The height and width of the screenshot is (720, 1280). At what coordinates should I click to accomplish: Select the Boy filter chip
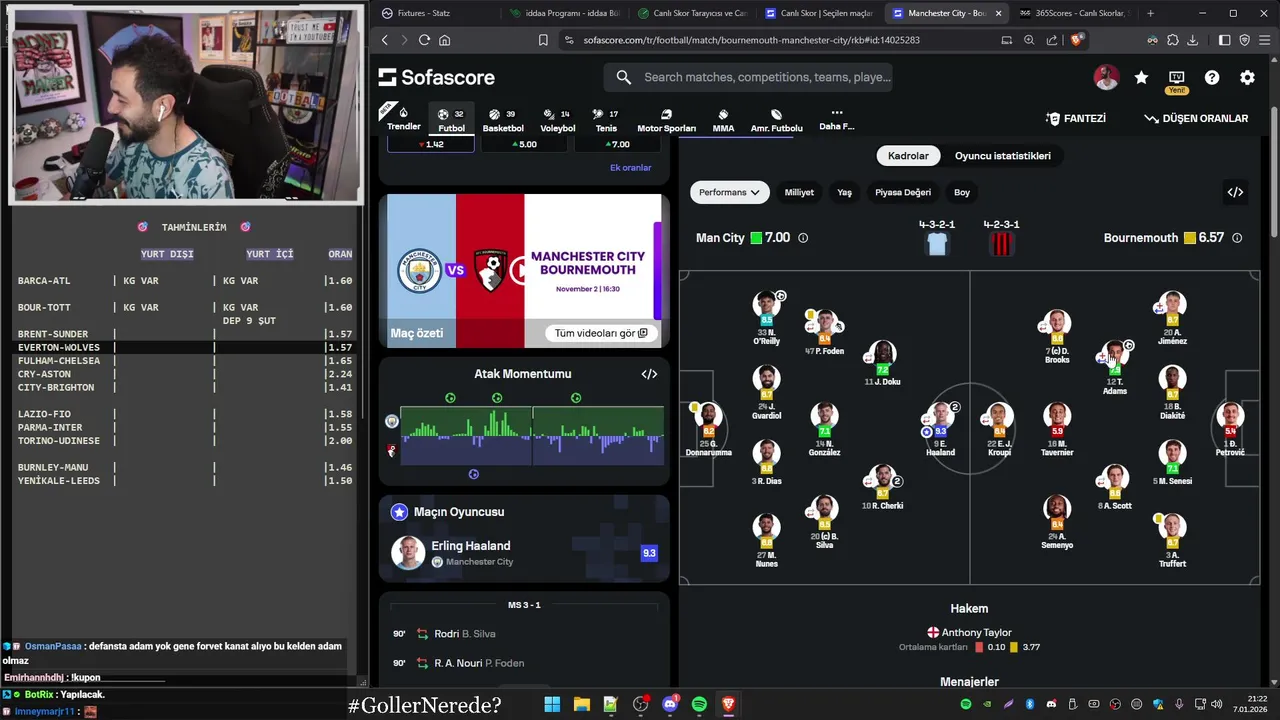coord(962,192)
